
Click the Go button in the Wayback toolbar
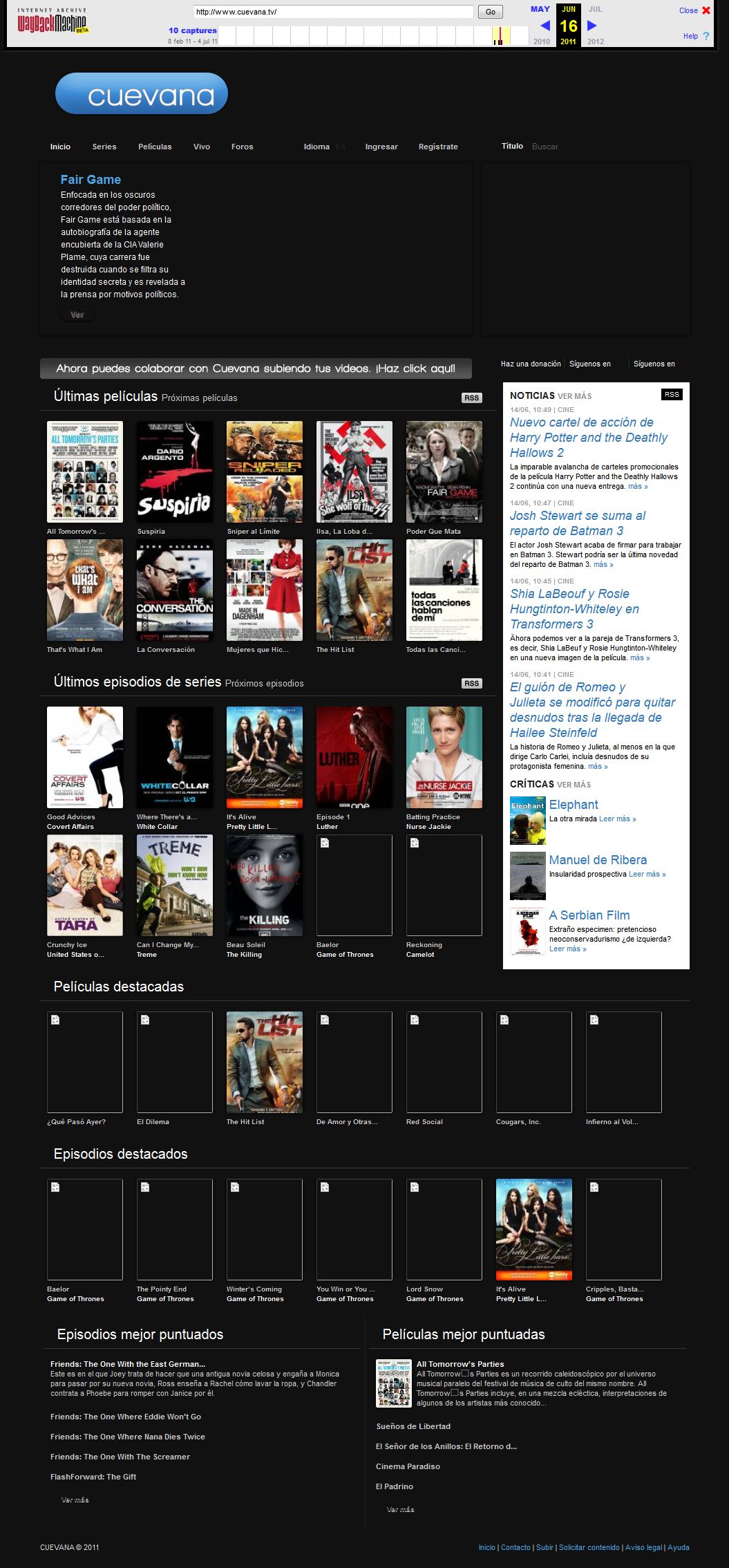[490, 12]
